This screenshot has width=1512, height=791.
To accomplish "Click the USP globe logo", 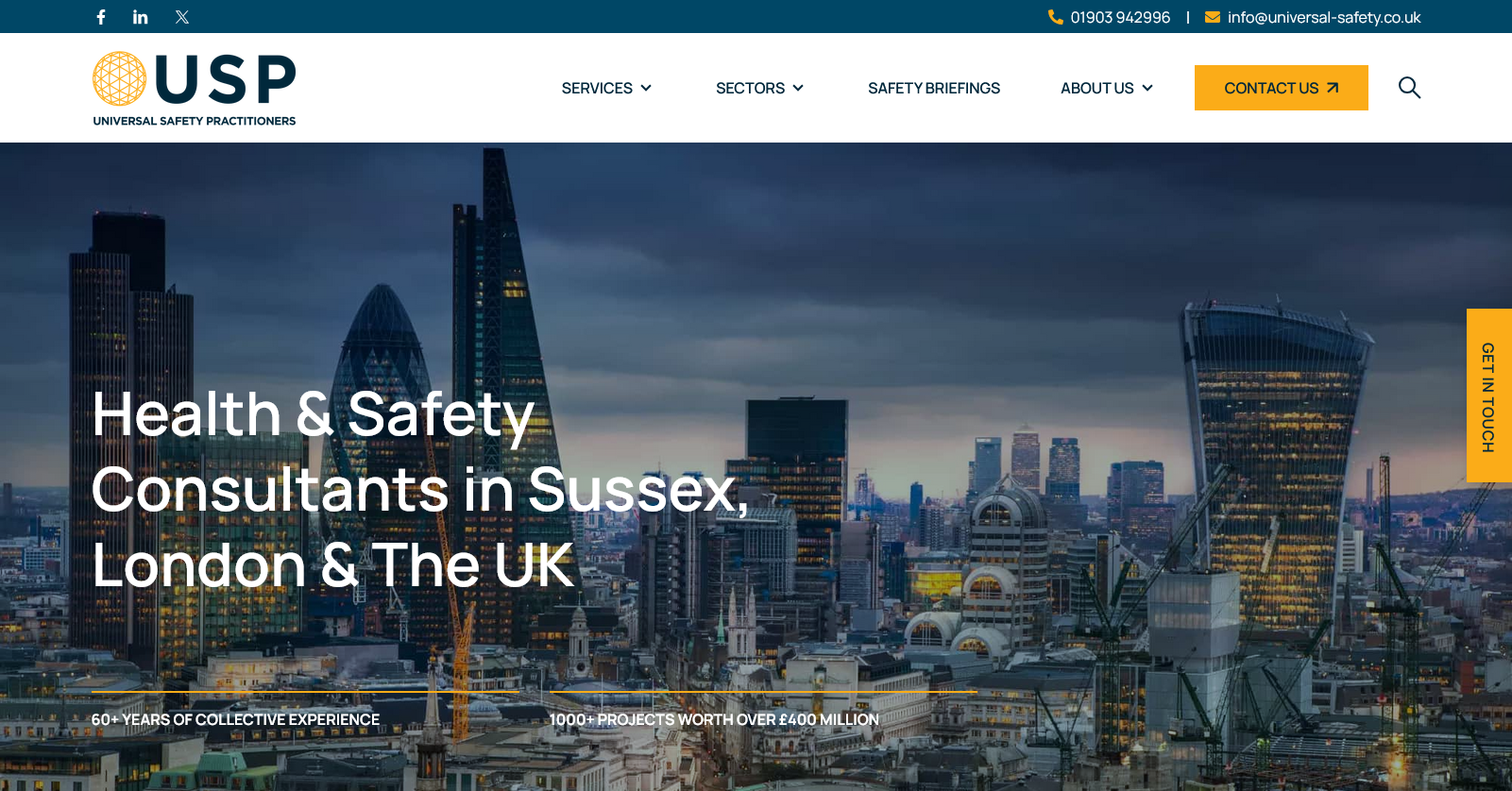I will [120, 78].
